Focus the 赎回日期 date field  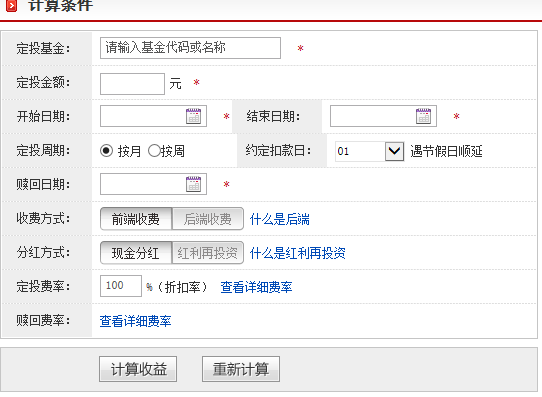pos(153,184)
